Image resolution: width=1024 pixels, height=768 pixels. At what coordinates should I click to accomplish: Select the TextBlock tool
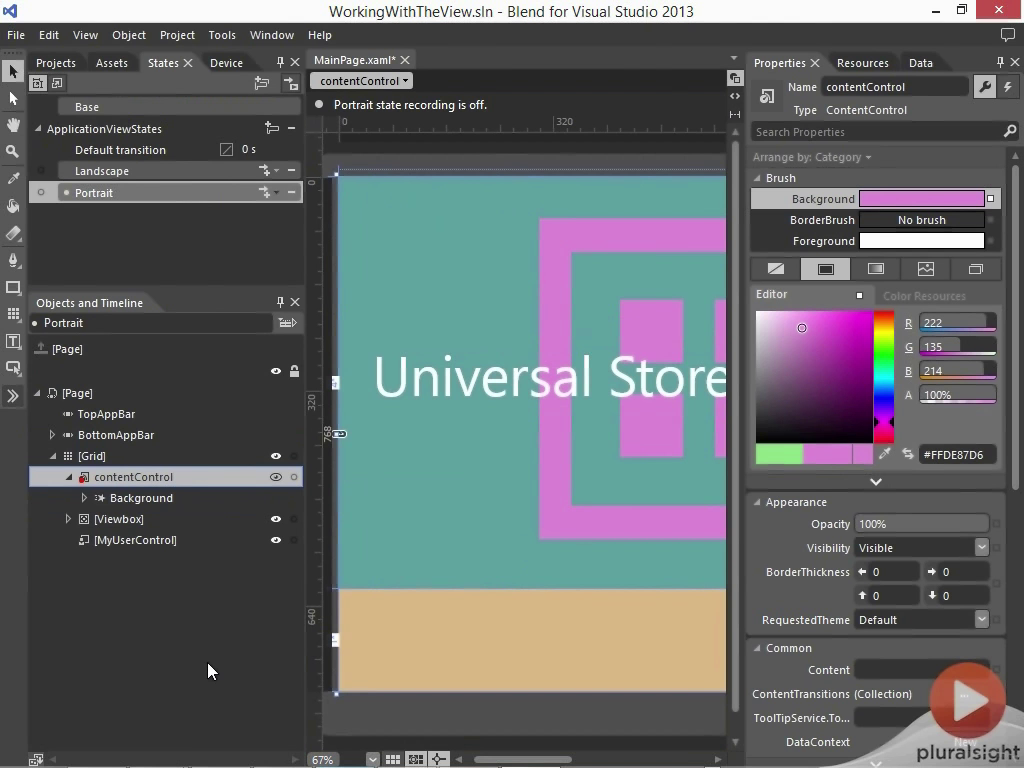click(x=13, y=342)
